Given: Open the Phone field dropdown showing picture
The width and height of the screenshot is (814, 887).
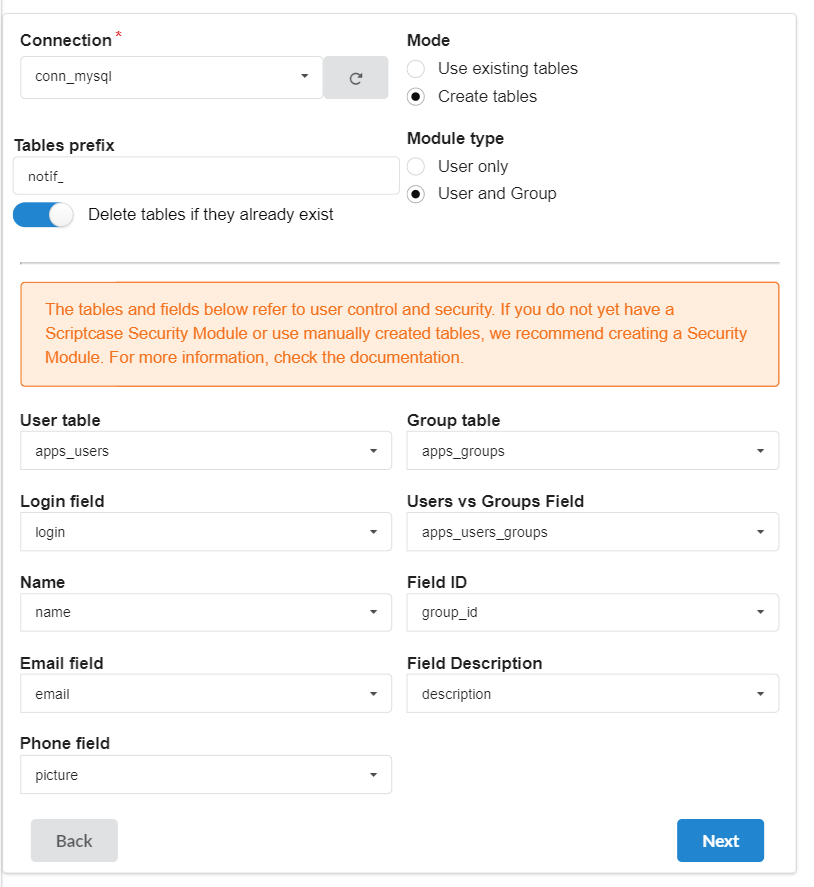Looking at the screenshot, I should point(205,774).
